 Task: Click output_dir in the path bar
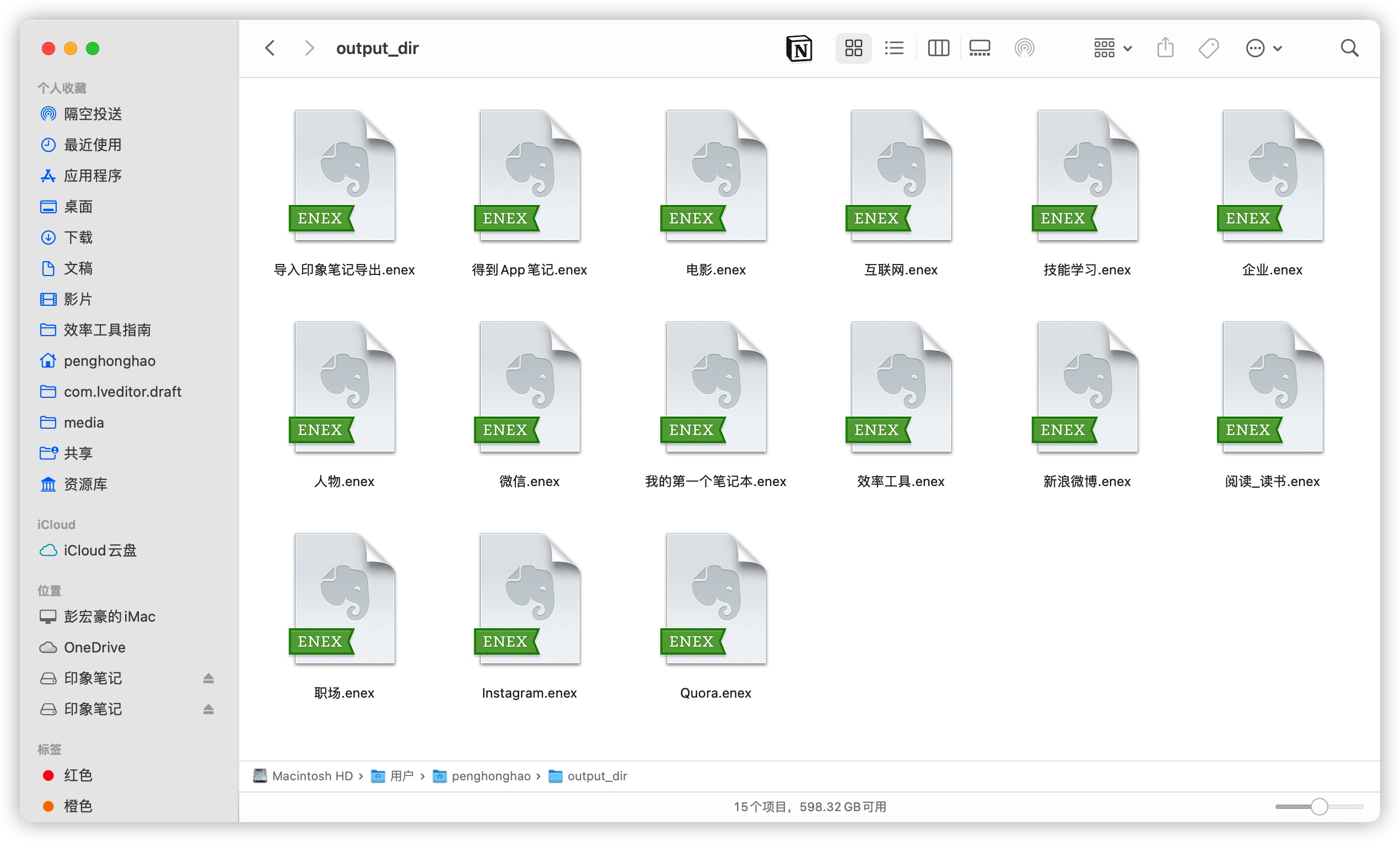588,776
